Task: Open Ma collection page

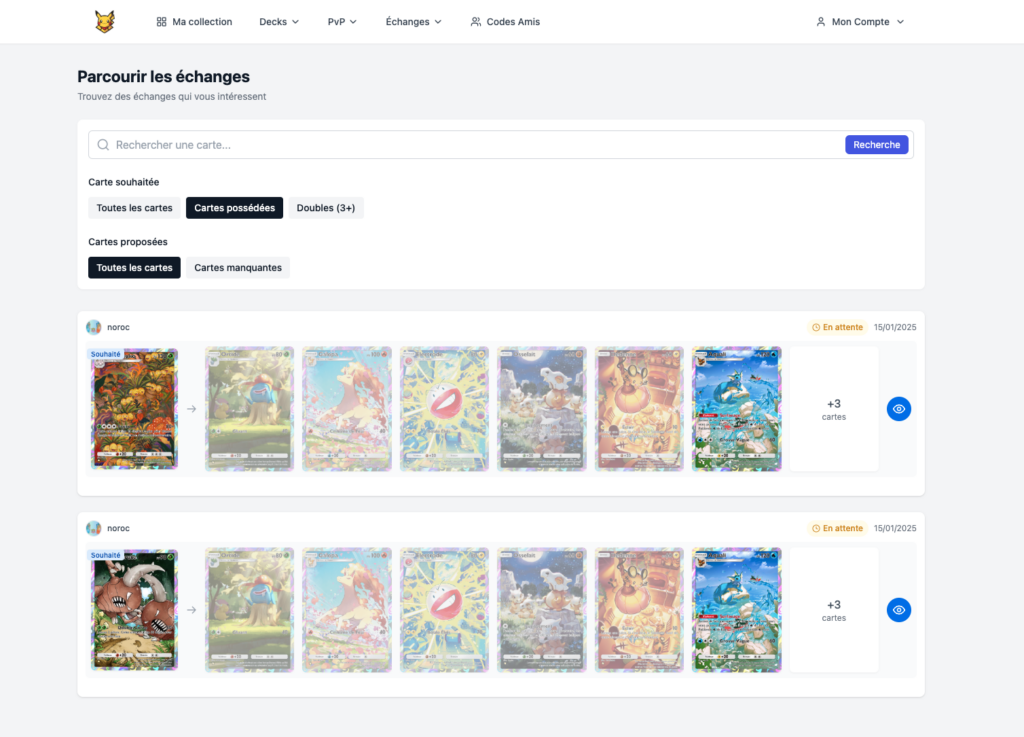Action: pos(195,22)
